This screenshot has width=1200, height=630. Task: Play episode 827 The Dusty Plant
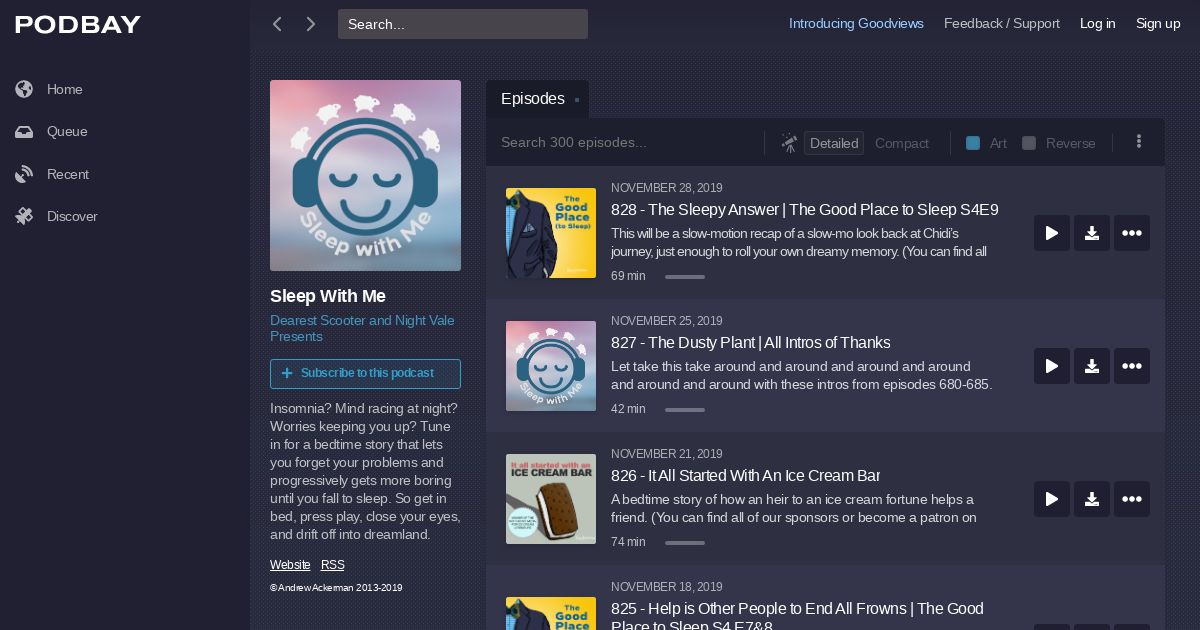tap(1052, 366)
